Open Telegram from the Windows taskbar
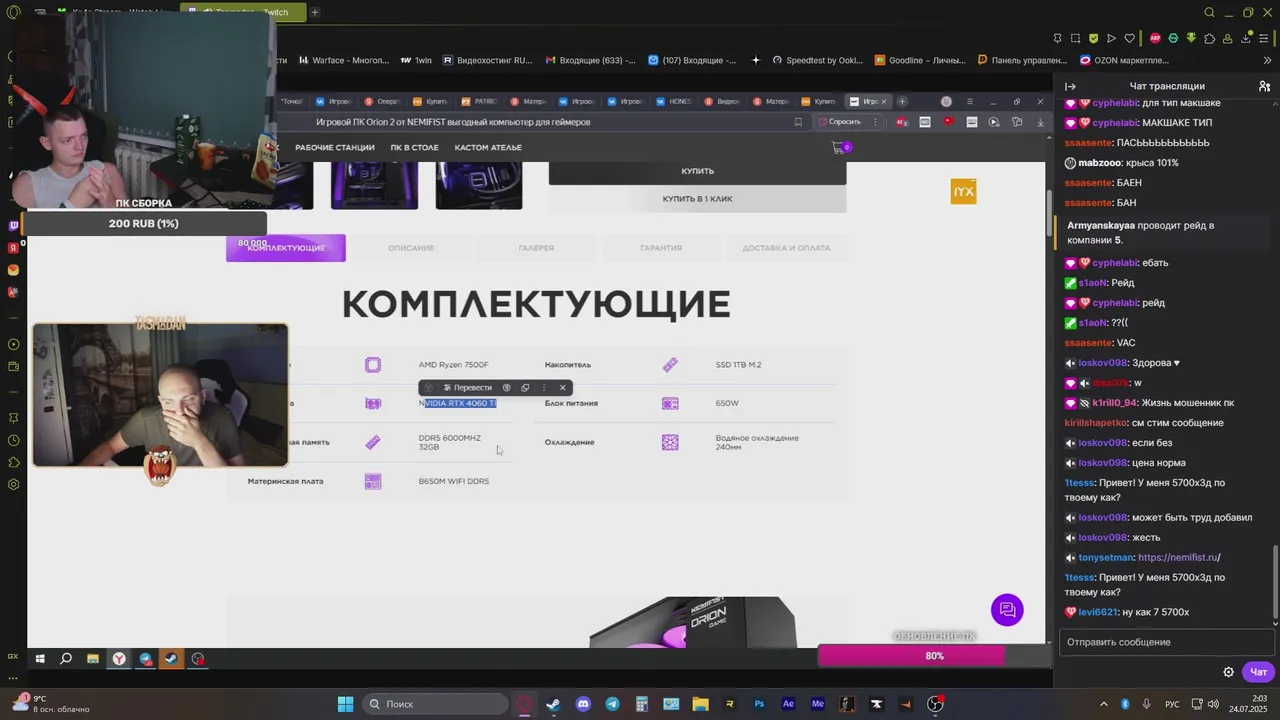 coord(612,704)
